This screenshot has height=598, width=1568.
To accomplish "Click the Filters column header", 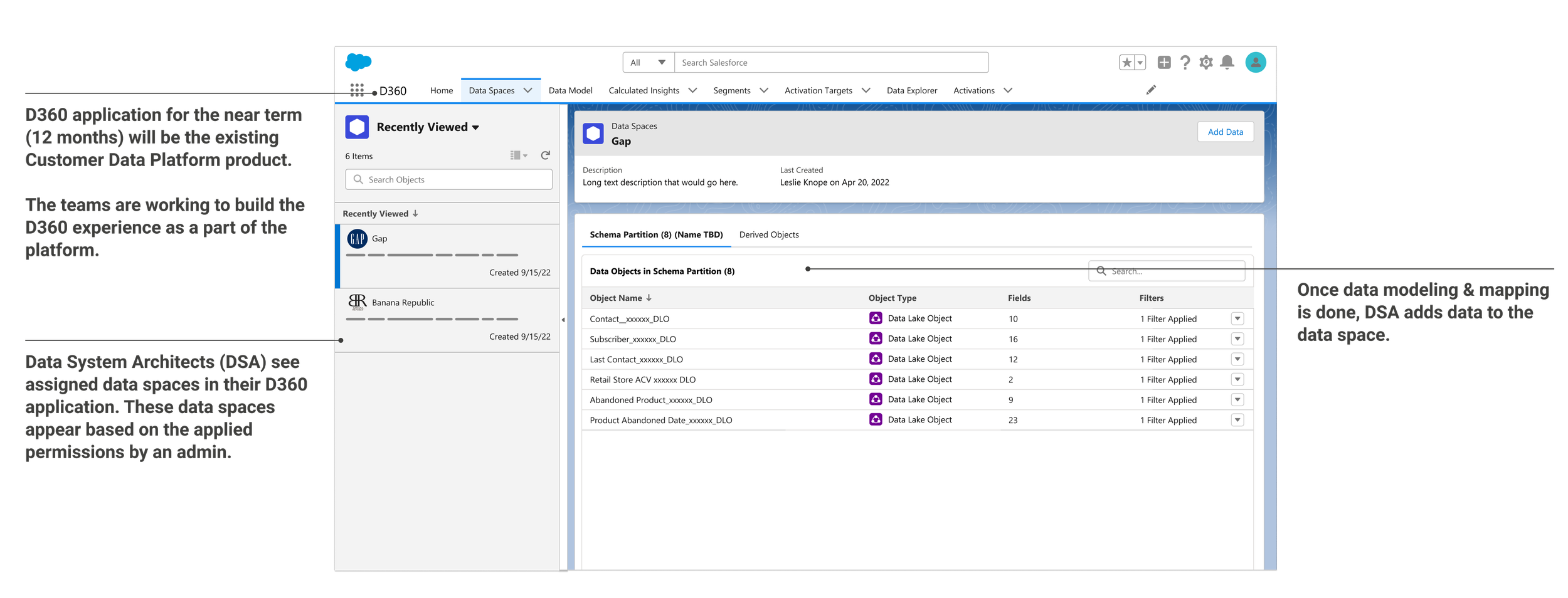I will 1152,298.
